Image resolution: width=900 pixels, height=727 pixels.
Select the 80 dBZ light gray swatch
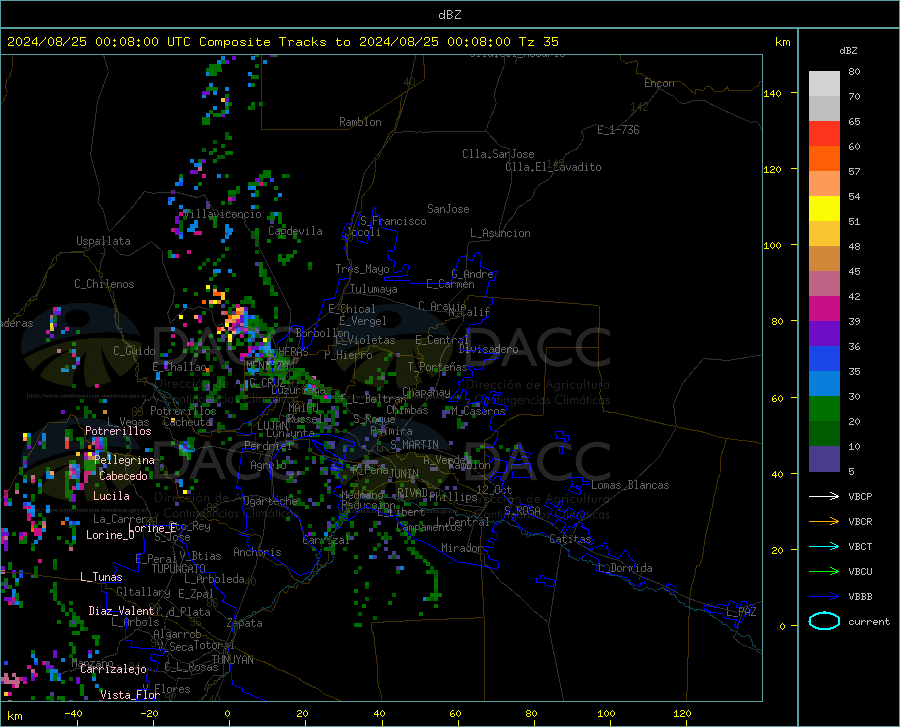click(x=824, y=84)
